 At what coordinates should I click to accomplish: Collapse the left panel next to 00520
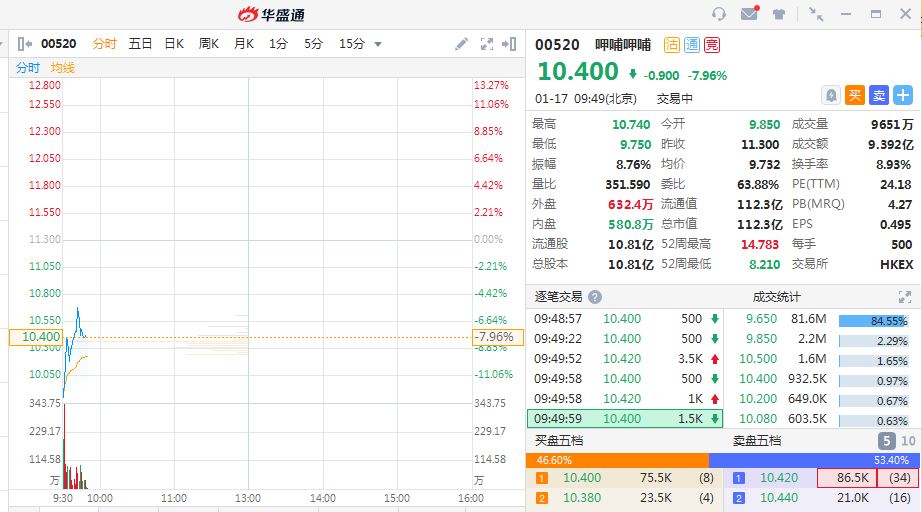coord(25,44)
